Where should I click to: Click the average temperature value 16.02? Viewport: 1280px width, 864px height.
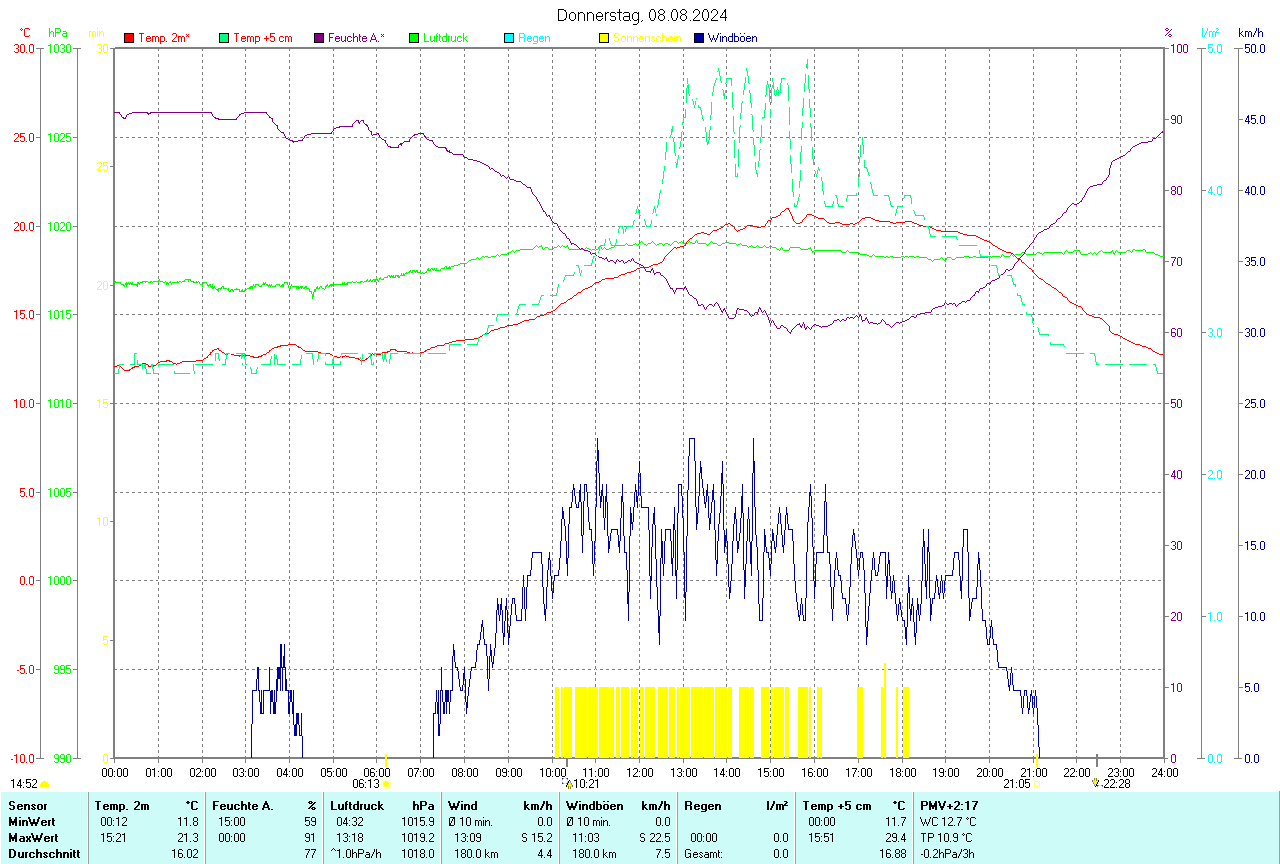[186, 854]
